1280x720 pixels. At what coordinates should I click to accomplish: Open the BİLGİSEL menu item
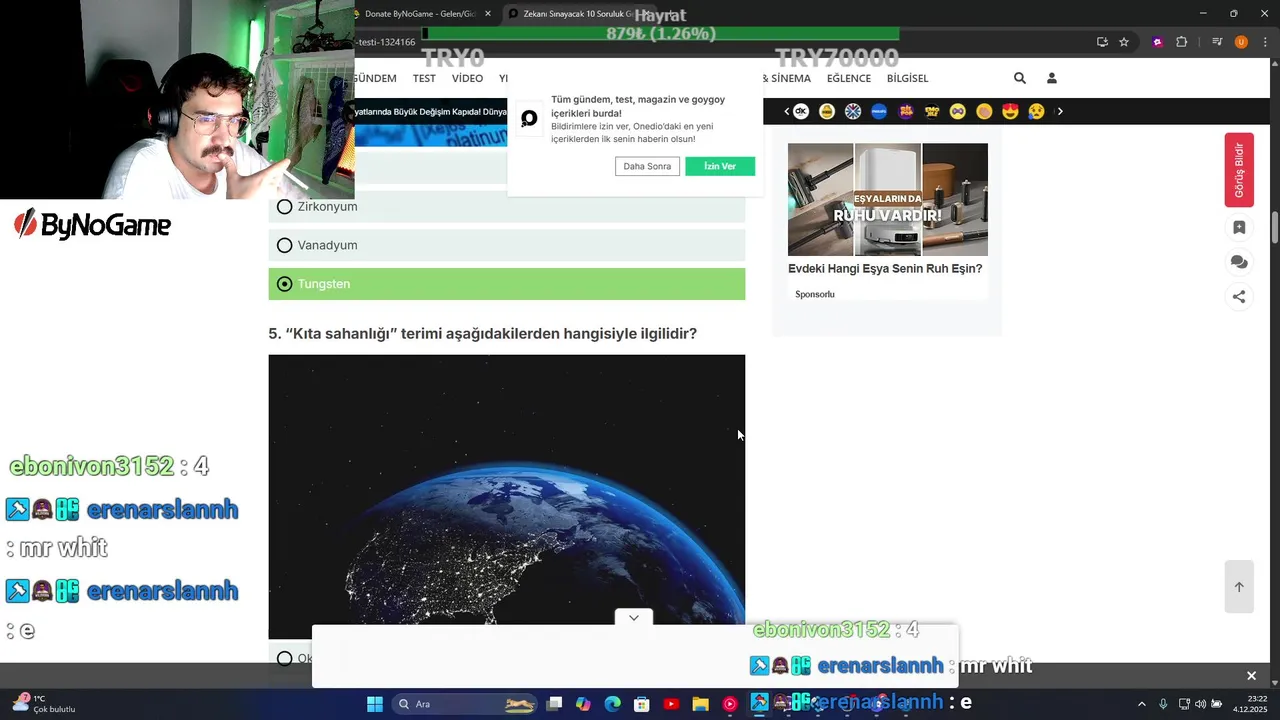point(907,78)
